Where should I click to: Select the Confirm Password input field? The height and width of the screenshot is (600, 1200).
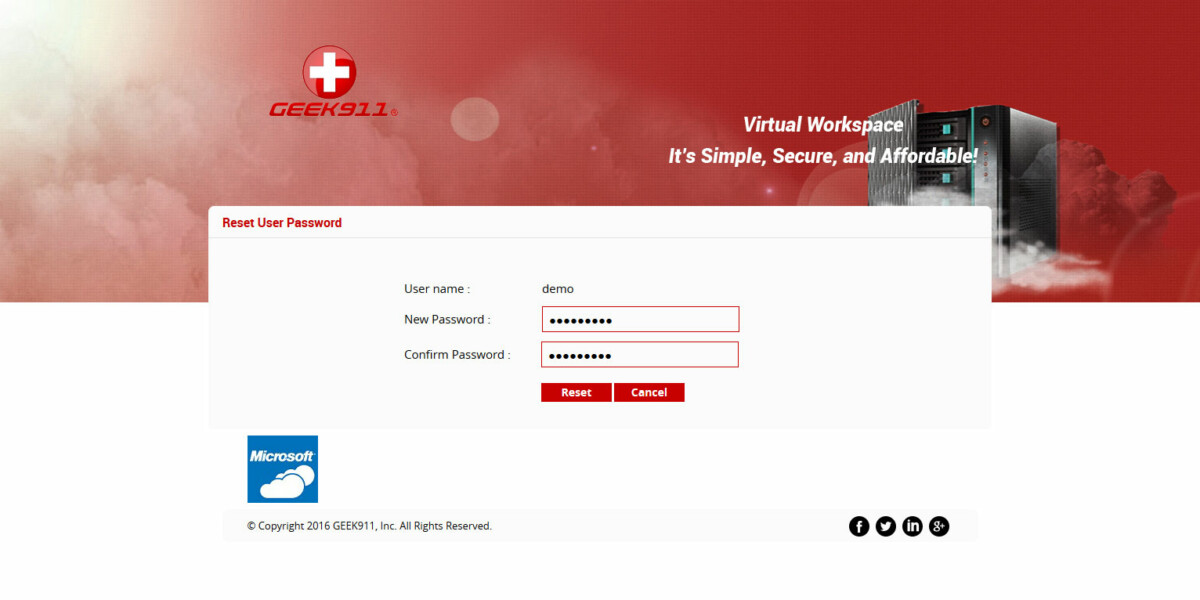click(x=640, y=354)
